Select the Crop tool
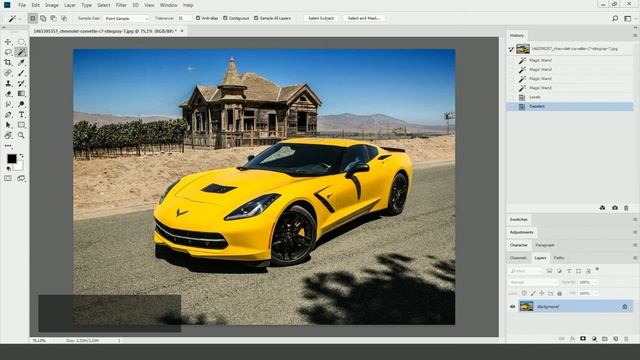The image size is (640, 360). tap(8, 62)
